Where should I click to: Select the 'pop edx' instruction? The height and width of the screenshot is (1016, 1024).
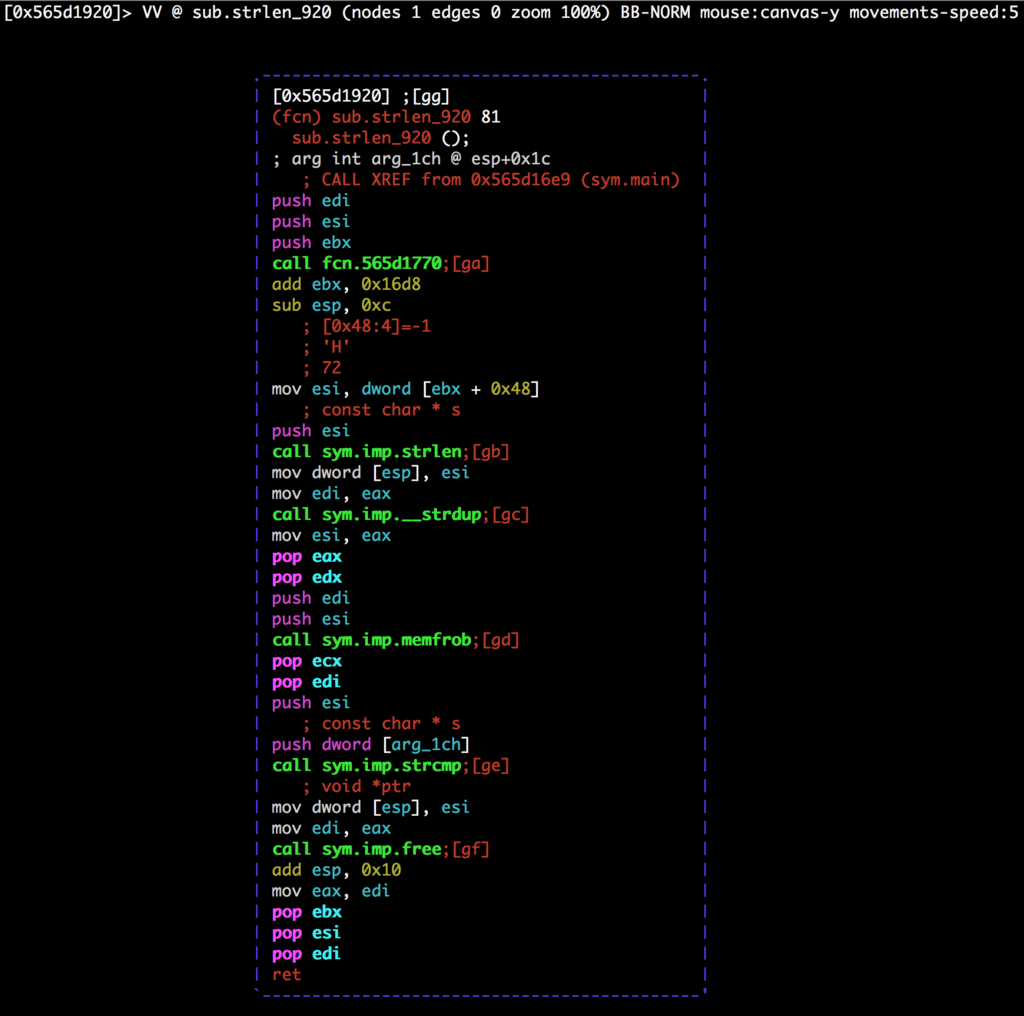coord(307,577)
